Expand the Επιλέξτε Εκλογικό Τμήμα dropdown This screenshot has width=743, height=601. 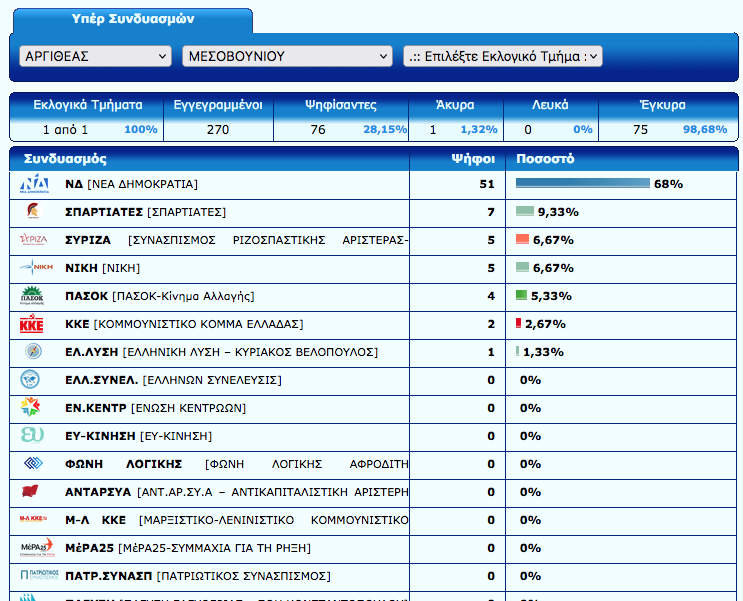tap(502, 57)
